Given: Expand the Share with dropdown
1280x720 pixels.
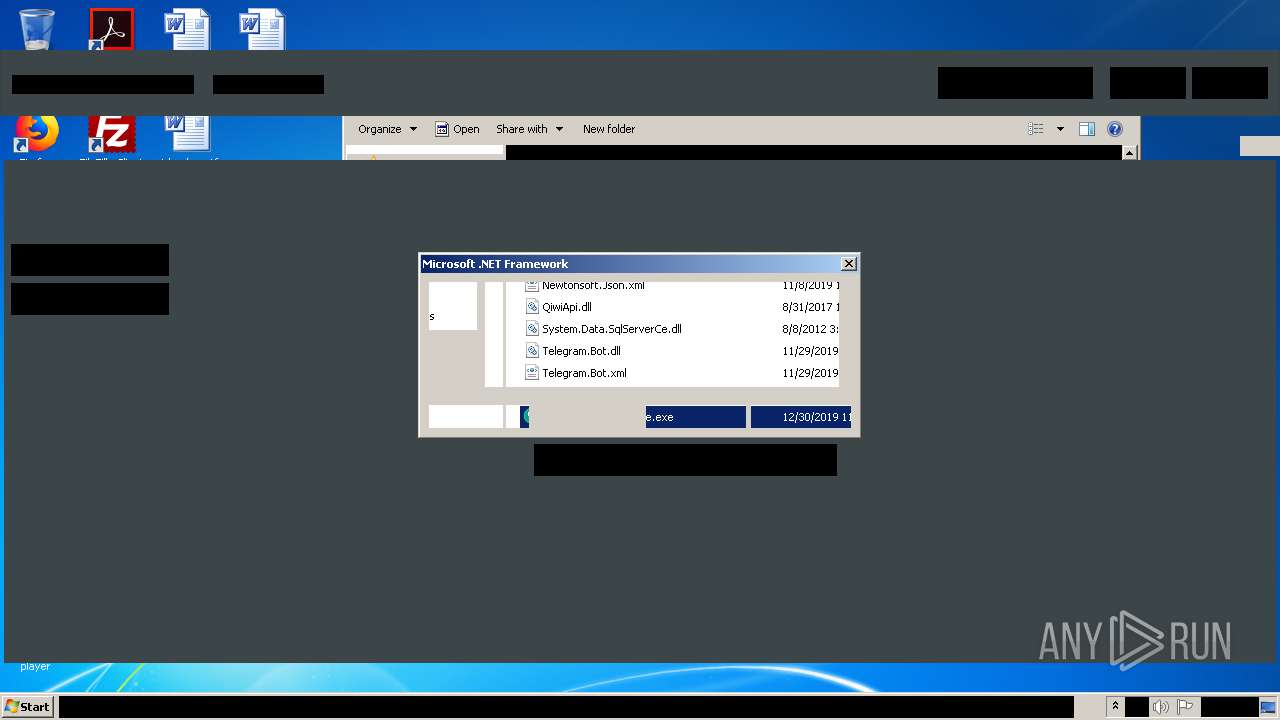Looking at the screenshot, I should pos(529,129).
